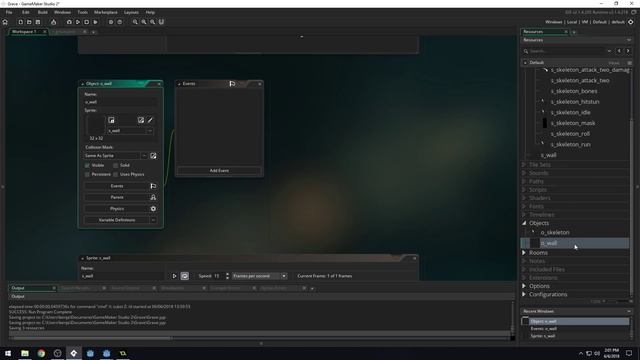Expand the Options folder in resource tree
The height and width of the screenshot is (360, 640).
(x=524, y=286)
